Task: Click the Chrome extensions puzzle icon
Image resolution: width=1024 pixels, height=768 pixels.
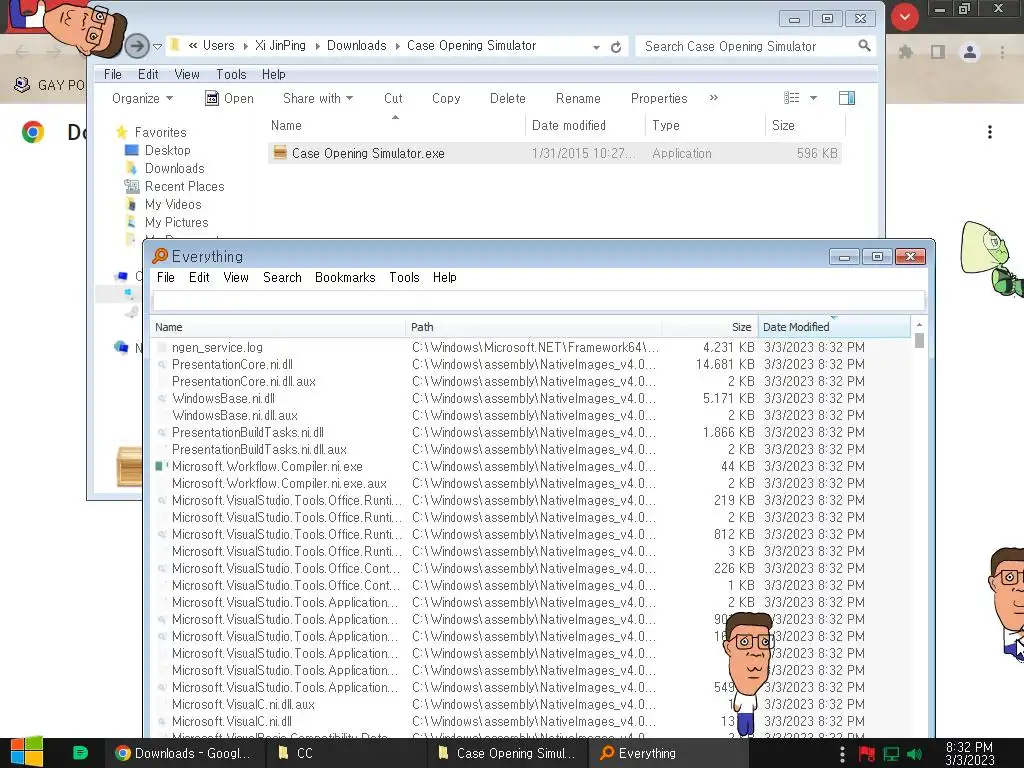Action: point(906,52)
